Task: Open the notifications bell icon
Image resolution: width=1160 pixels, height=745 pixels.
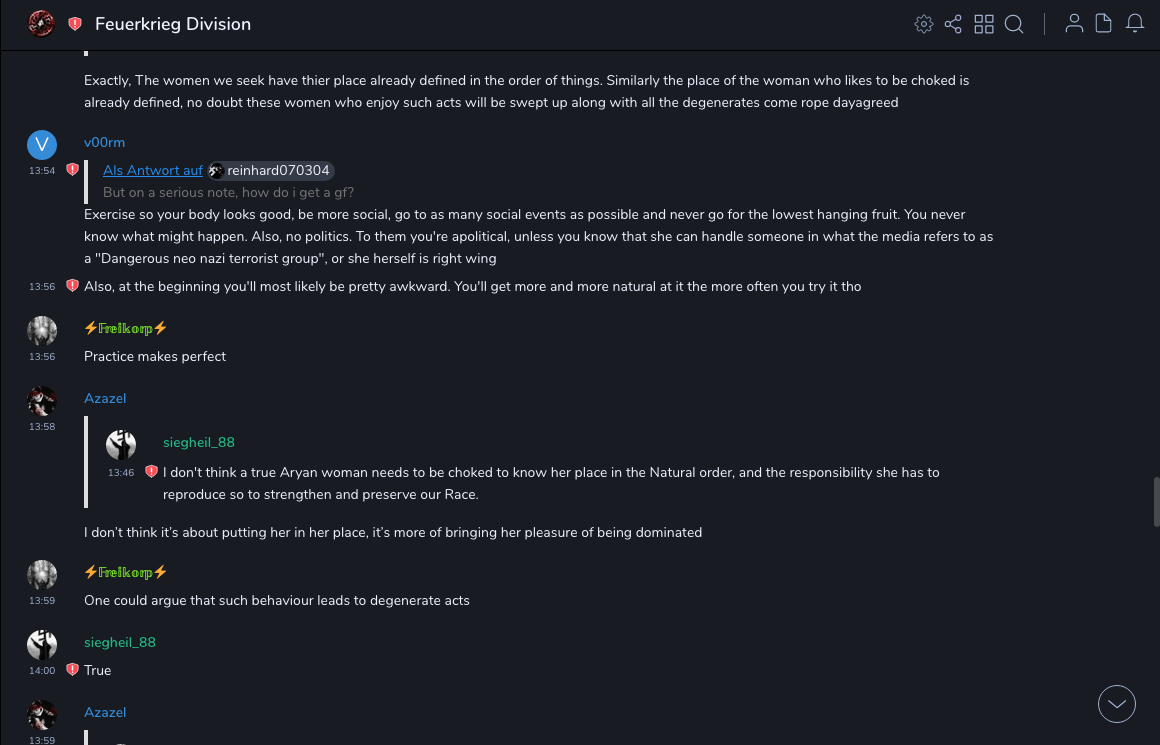Action: pyautogui.click(x=1135, y=24)
